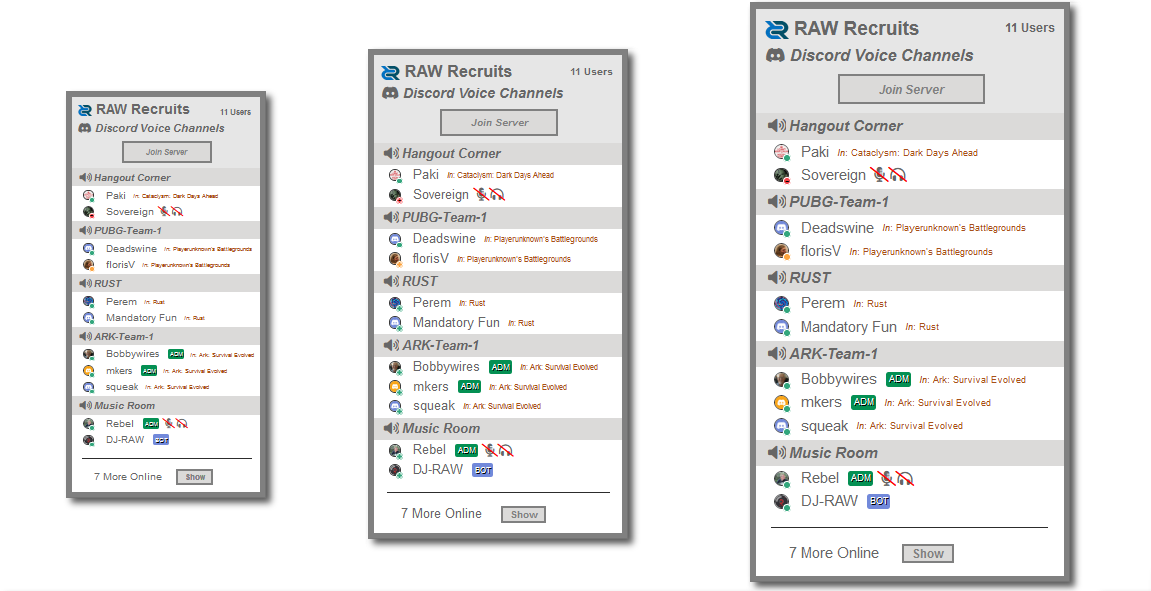1151x591 pixels.
Task: Click RAW logo icon in medium widget
Action: (x=391, y=73)
